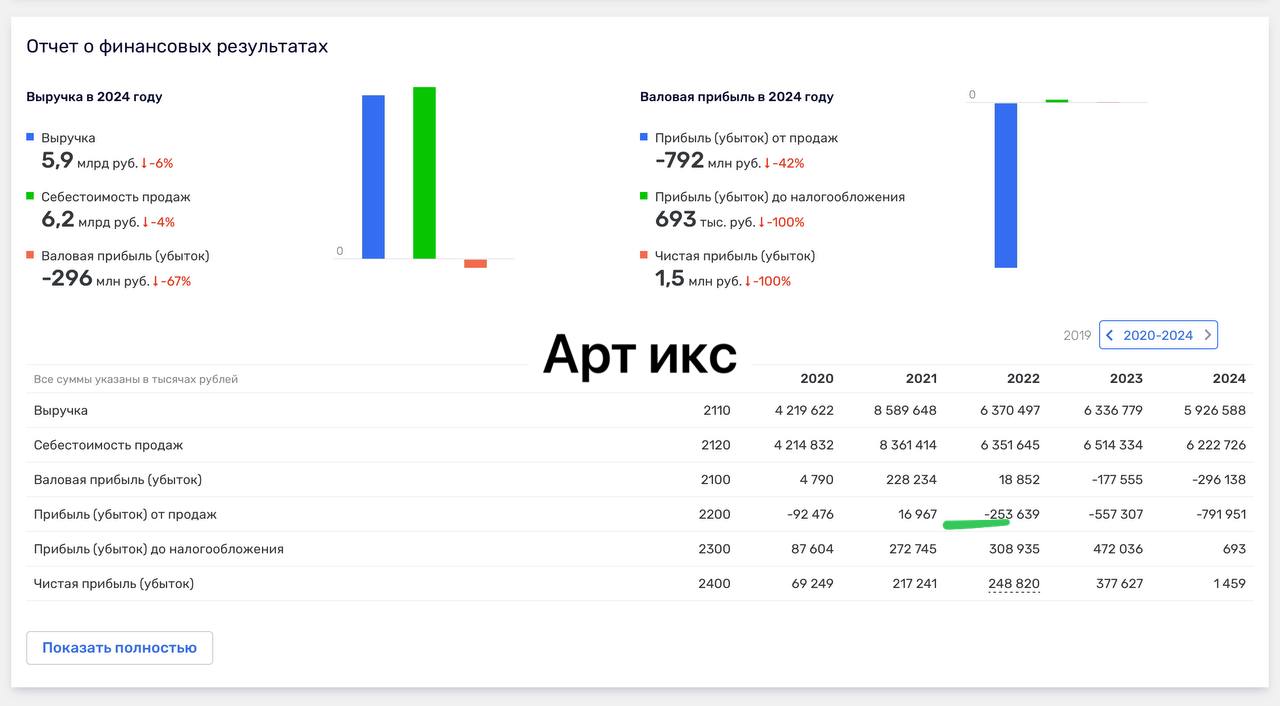Click red Валовая прибыль (убыток) legend square
This screenshot has width=1280, height=706.
[30, 255]
